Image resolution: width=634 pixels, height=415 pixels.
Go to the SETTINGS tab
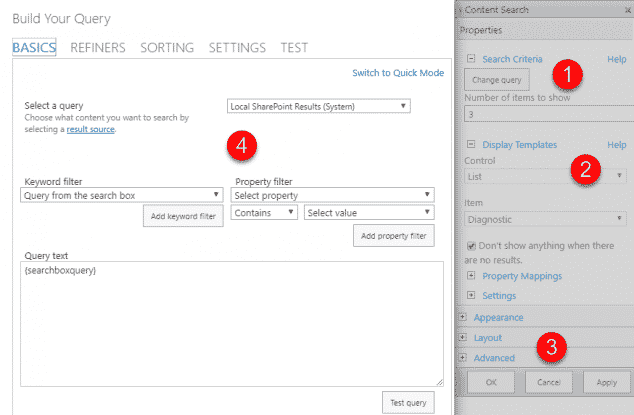pos(237,48)
